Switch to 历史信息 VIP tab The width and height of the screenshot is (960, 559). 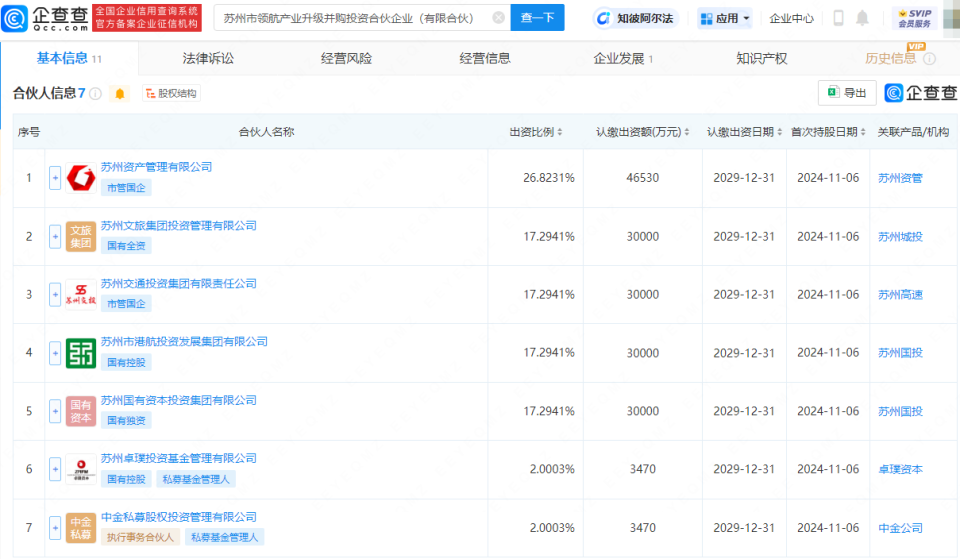point(891,59)
